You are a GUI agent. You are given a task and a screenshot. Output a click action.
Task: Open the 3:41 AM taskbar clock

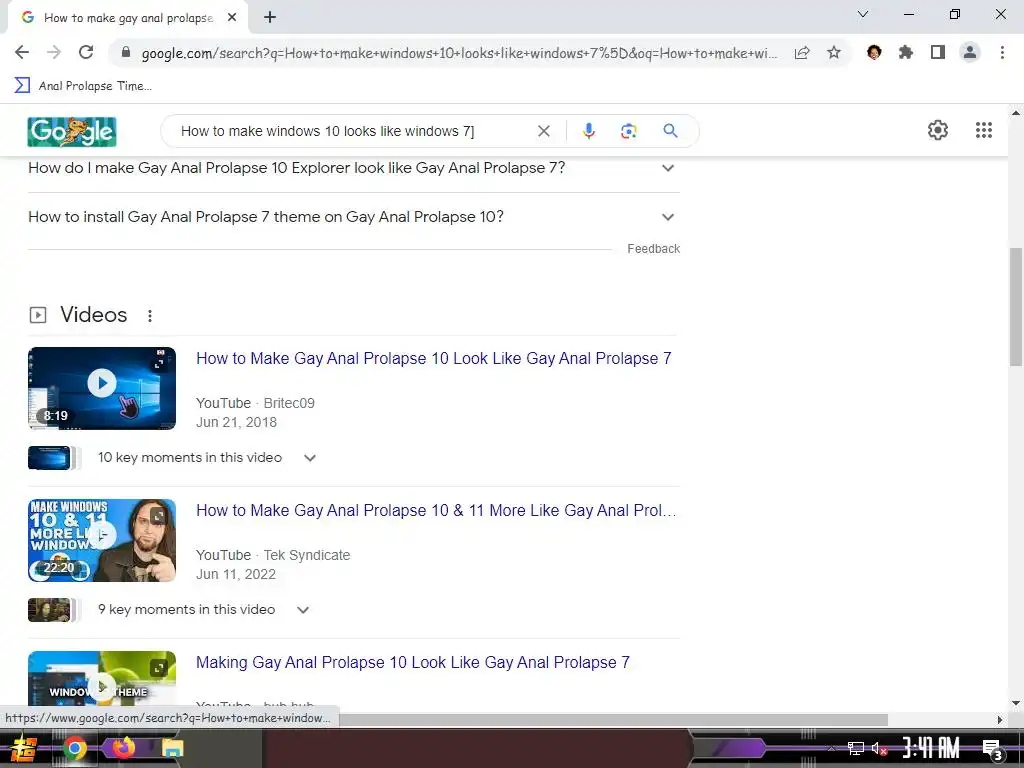pyautogui.click(x=931, y=748)
